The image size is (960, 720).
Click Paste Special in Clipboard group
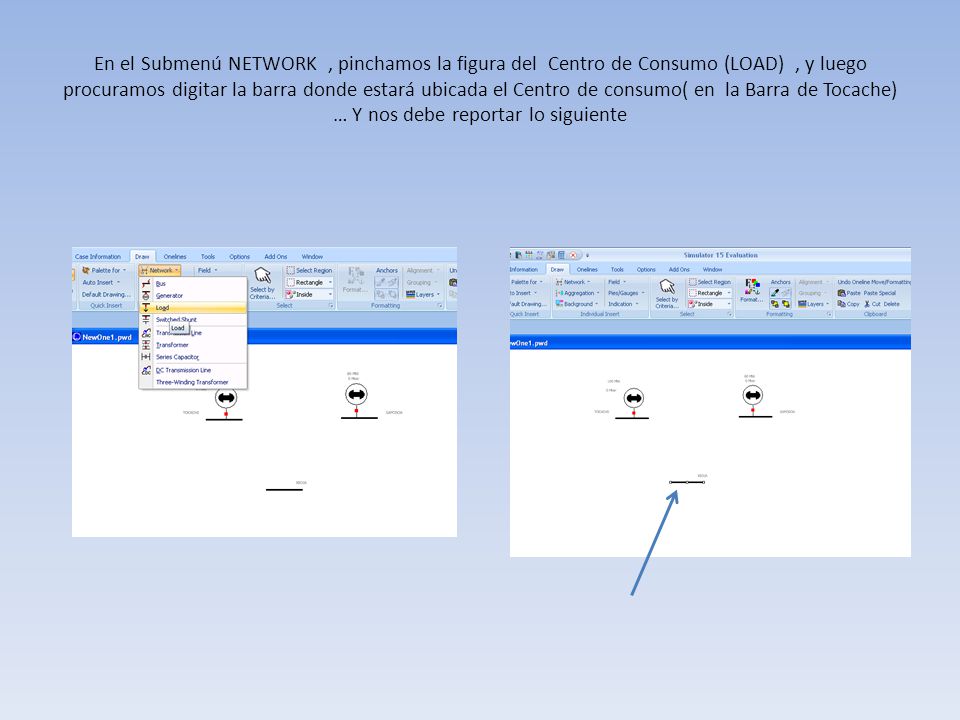coord(880,293)
